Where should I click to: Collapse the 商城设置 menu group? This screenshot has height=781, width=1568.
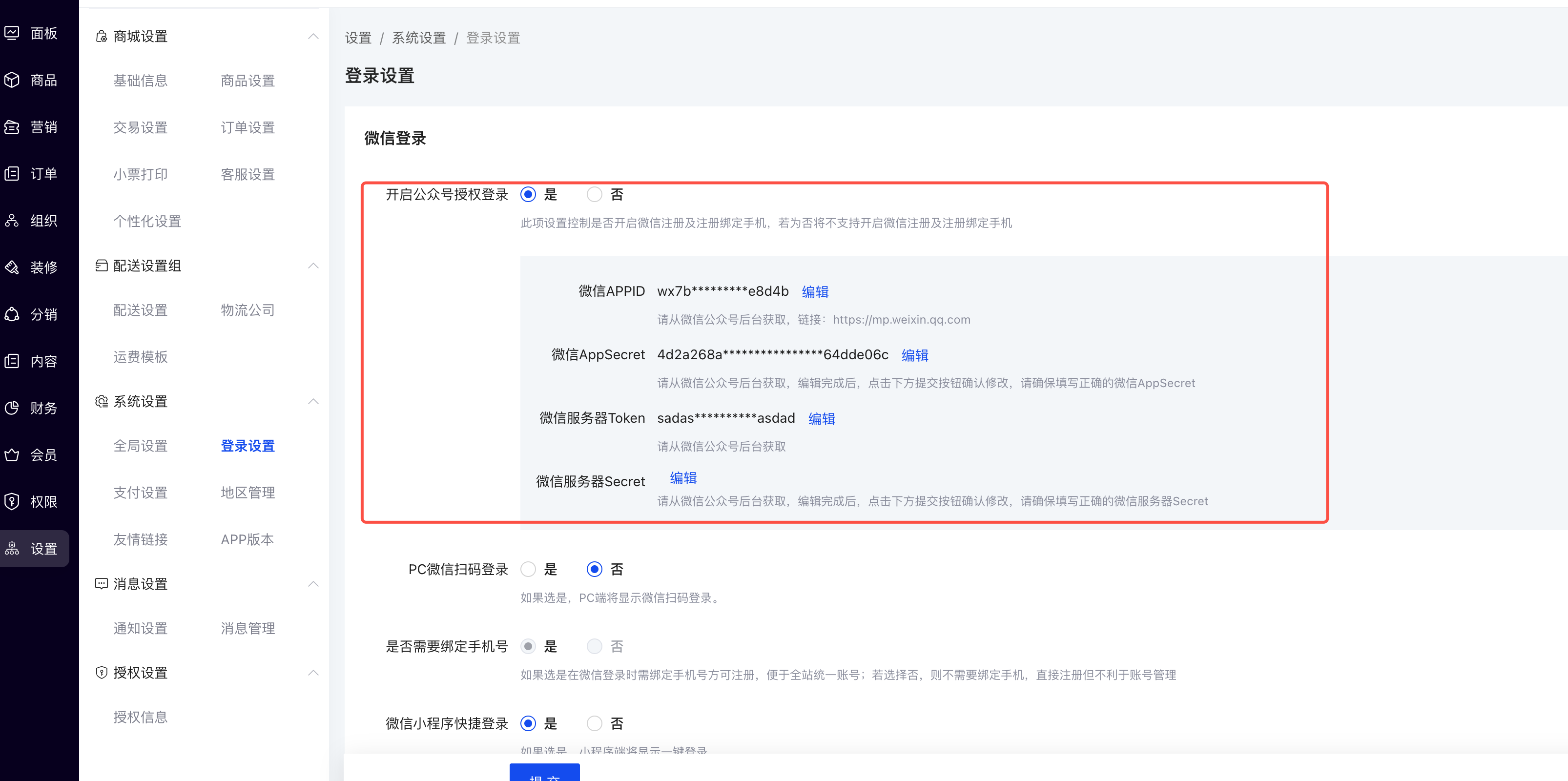pyautogui.click(x=313, y=37)
